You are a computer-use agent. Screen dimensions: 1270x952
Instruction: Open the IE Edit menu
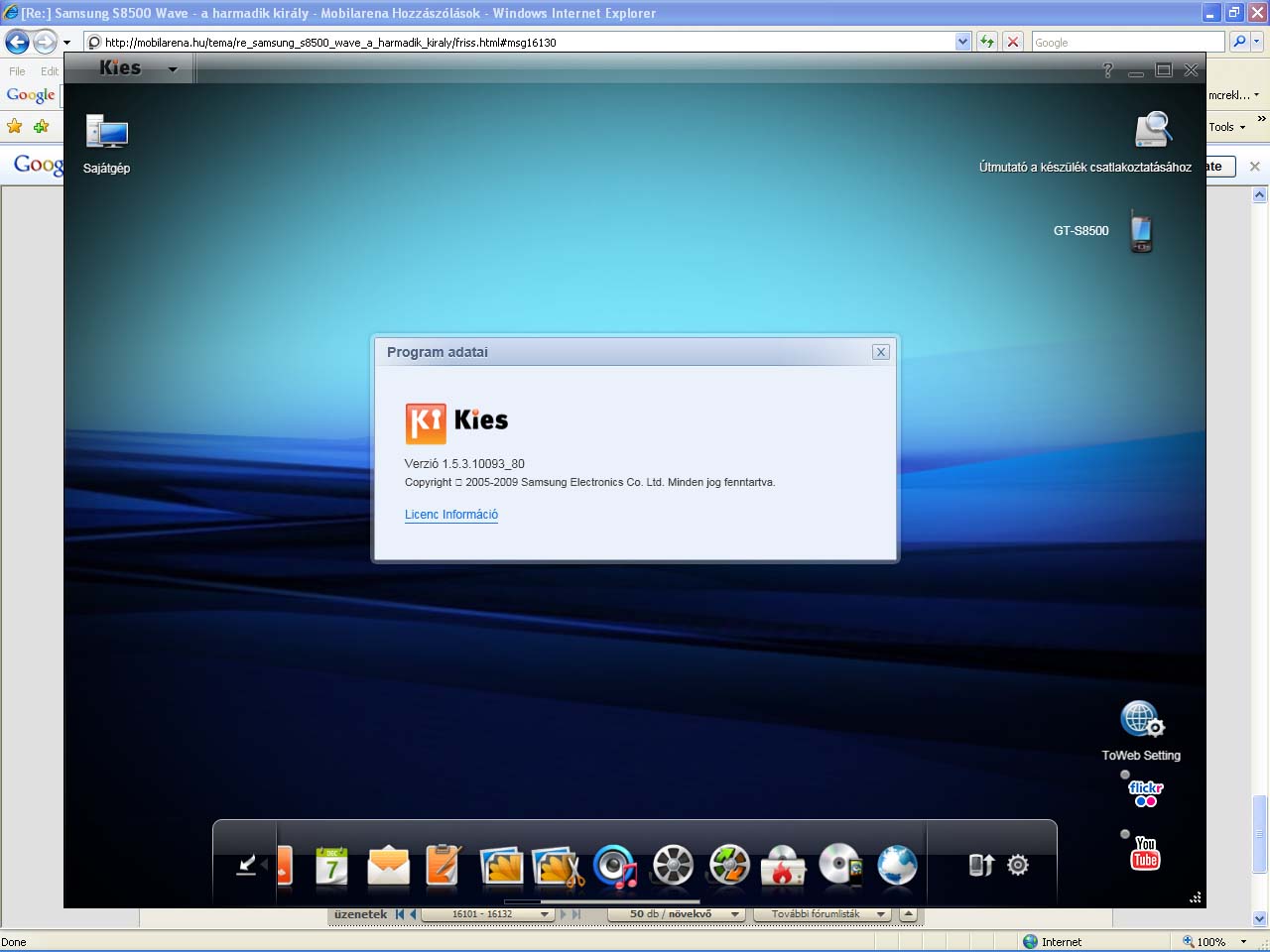pos(50,71)
